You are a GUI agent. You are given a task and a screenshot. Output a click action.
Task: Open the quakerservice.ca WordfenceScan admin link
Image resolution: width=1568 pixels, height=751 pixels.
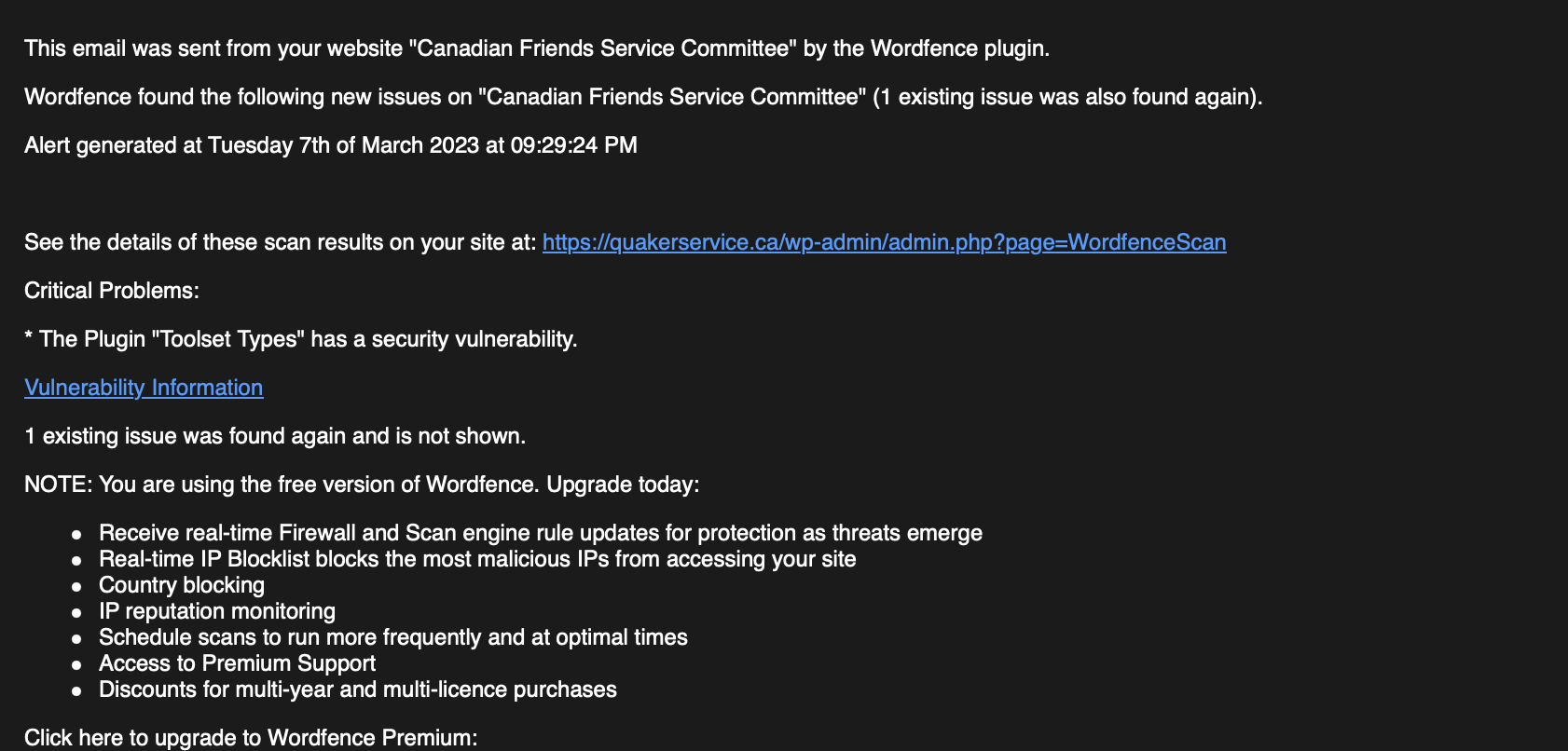(884, 242)
